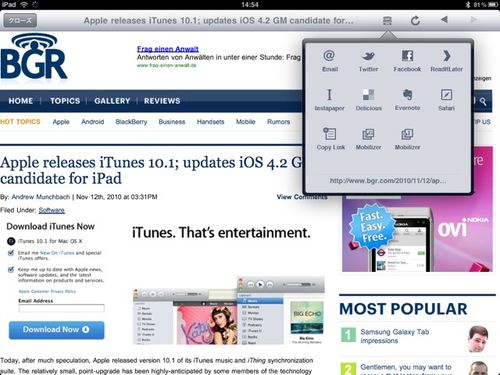Click the Samsung Galaxy Tab author thumbnail

[x=478, y=339]
